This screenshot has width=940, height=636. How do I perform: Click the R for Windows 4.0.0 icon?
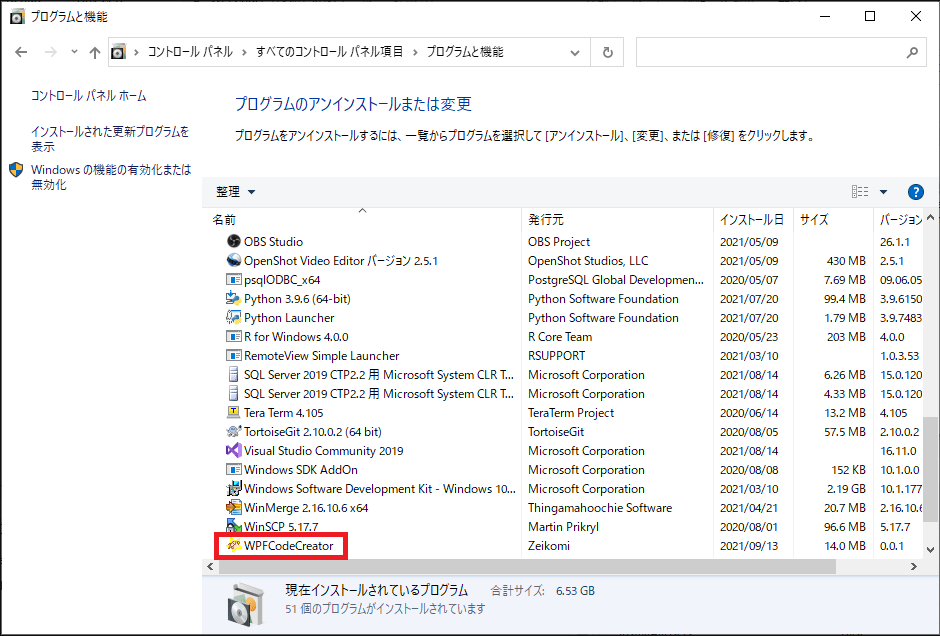(x=233, y=336)
